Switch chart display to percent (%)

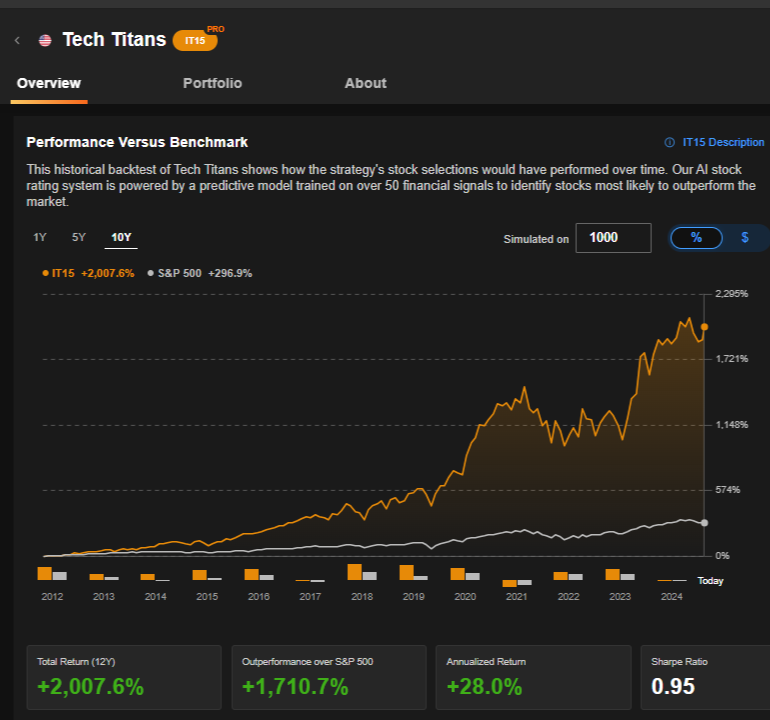696,237
